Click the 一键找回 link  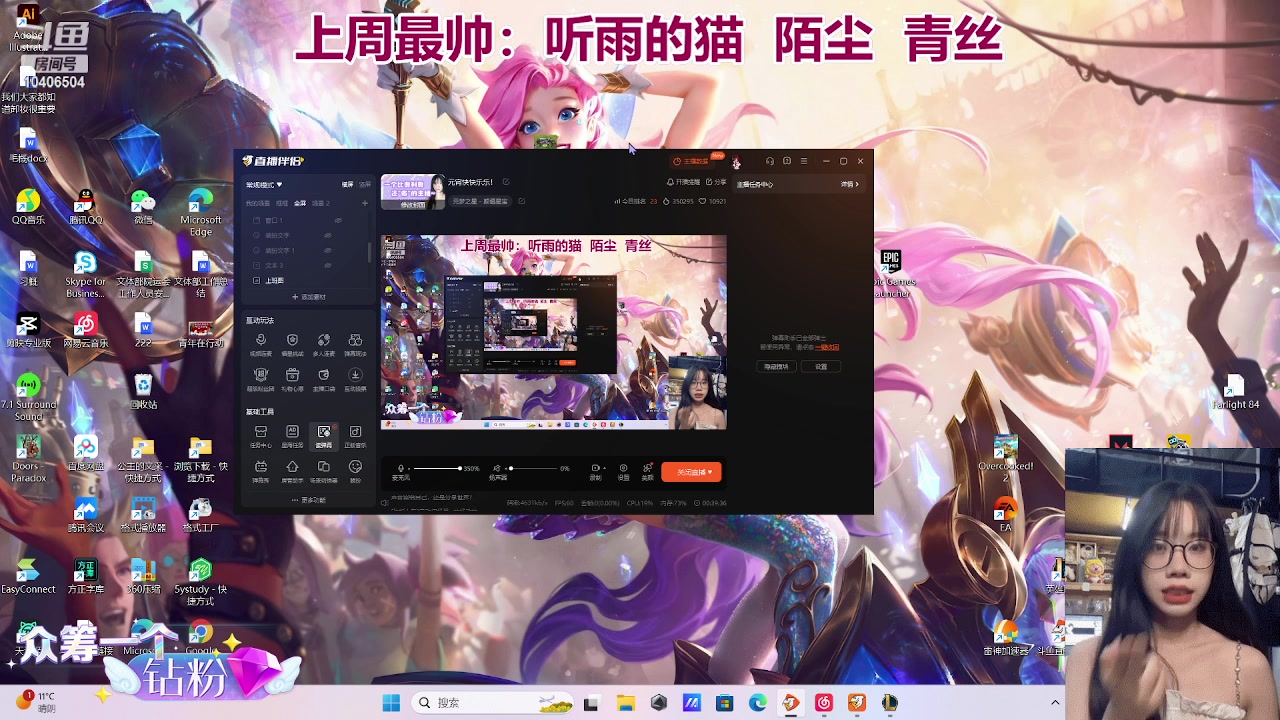(x=827, y=347)
